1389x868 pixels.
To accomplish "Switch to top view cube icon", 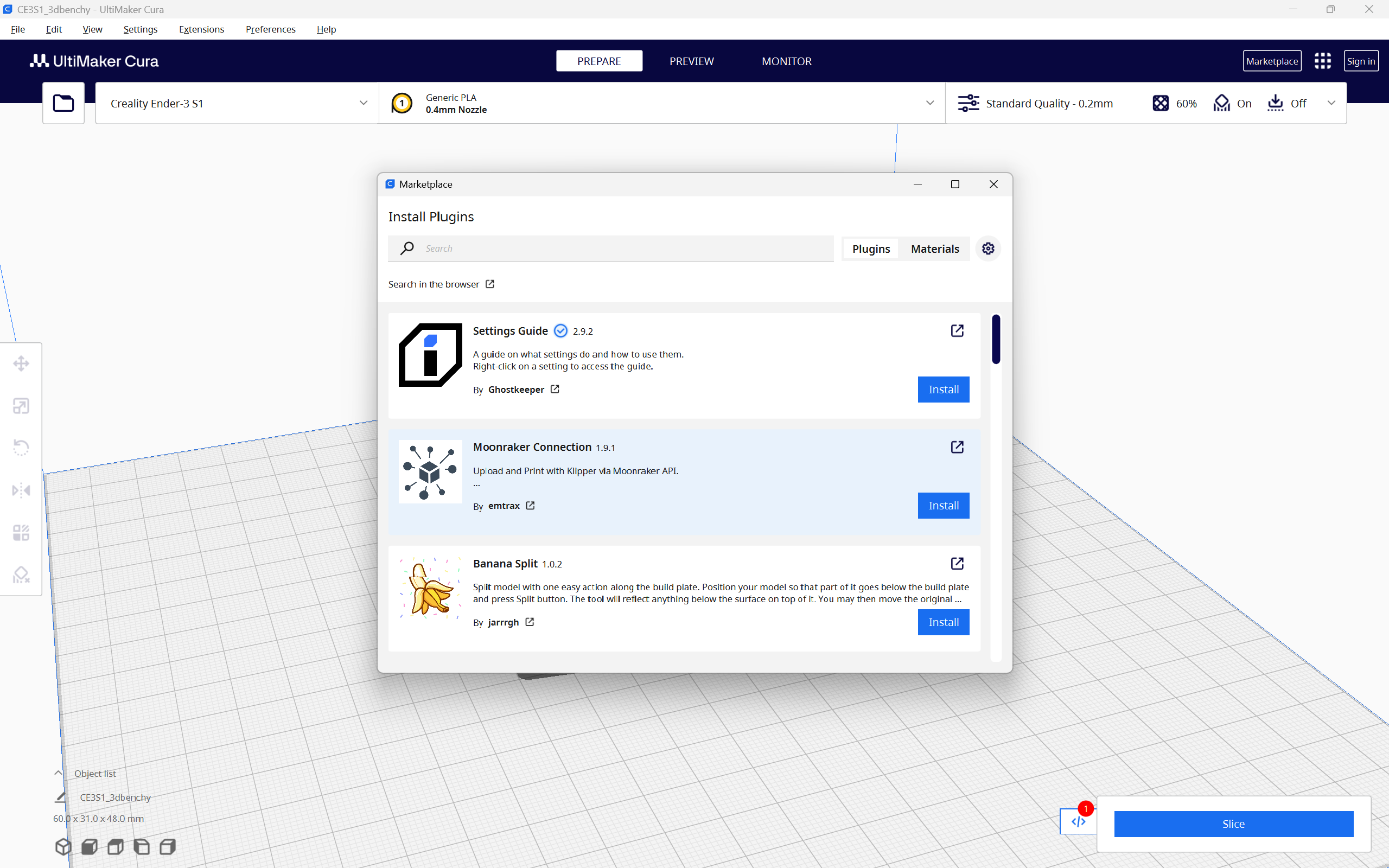I will [116, 846].
